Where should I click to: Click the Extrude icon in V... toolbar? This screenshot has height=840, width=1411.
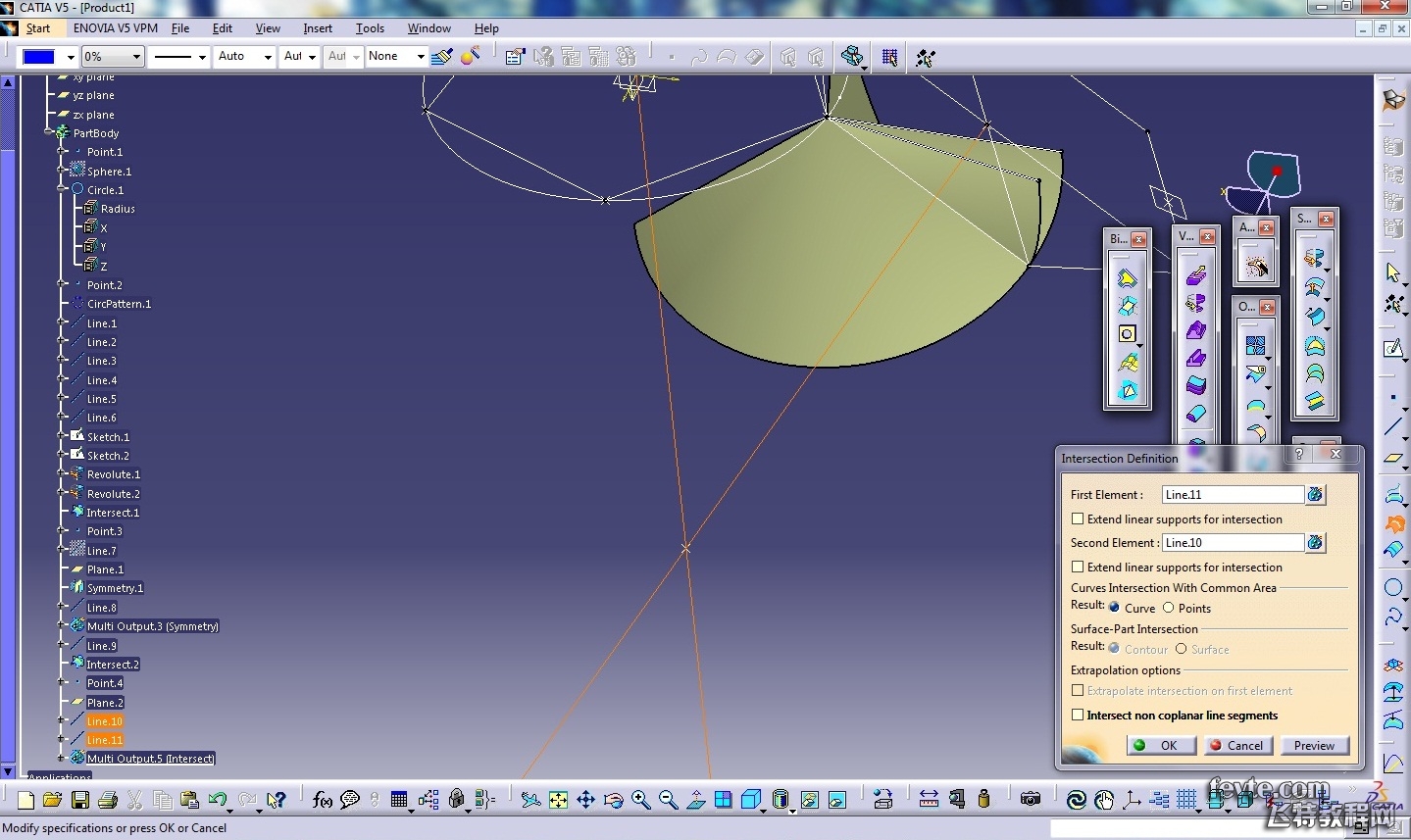[1195, 276]
